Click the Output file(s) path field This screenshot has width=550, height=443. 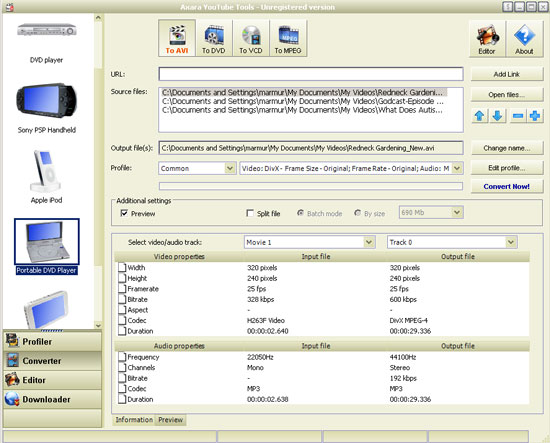(311, 148)
